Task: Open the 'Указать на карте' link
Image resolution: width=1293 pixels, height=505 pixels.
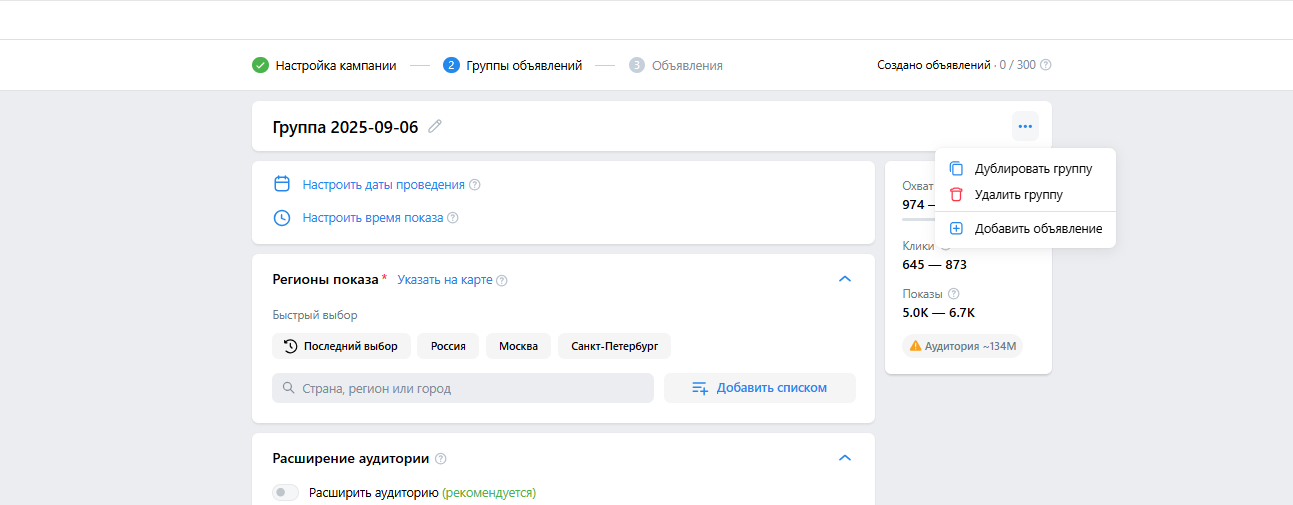Action: point(444,280)
